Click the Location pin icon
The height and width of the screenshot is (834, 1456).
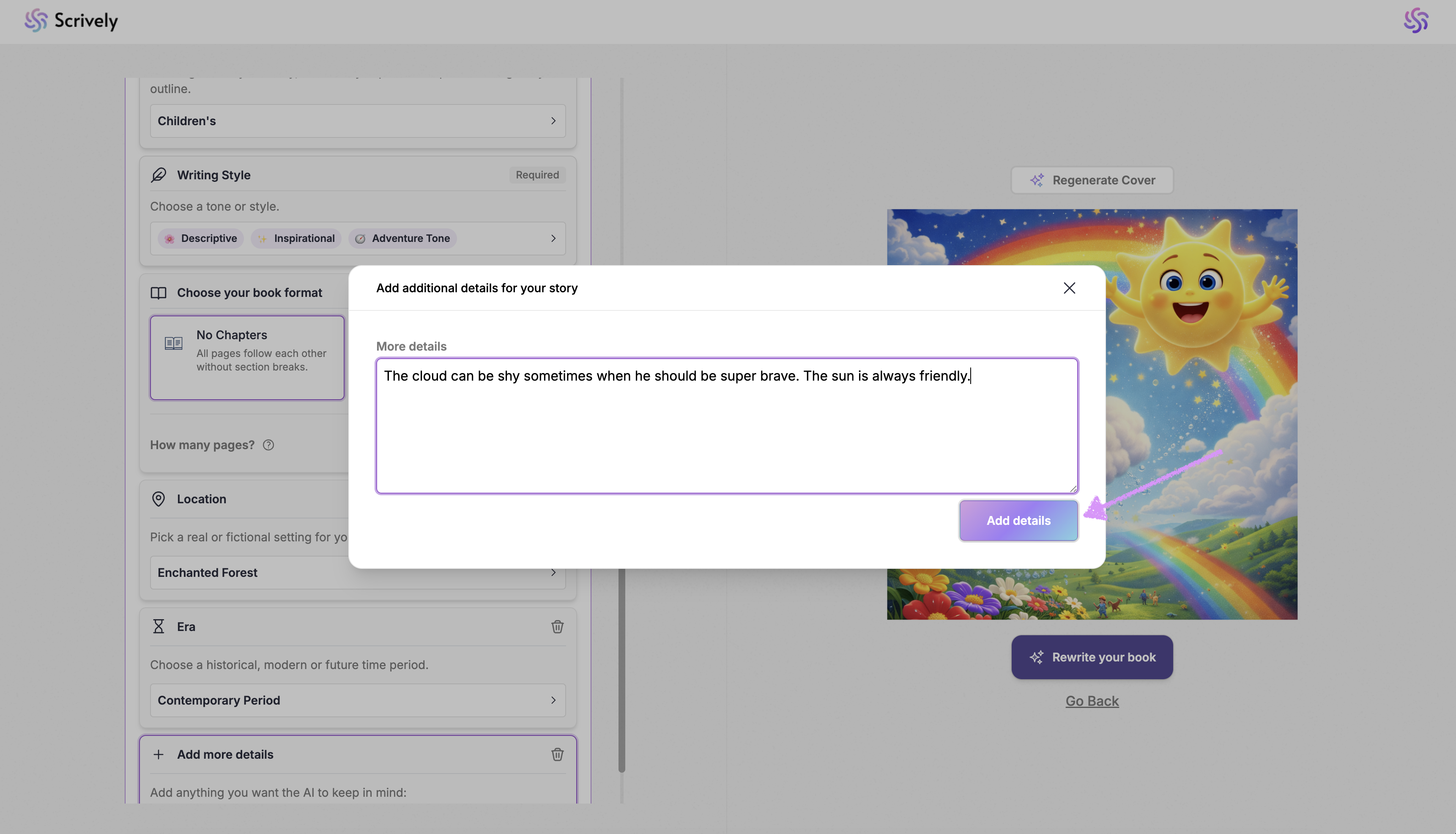(x=159, y=499)
